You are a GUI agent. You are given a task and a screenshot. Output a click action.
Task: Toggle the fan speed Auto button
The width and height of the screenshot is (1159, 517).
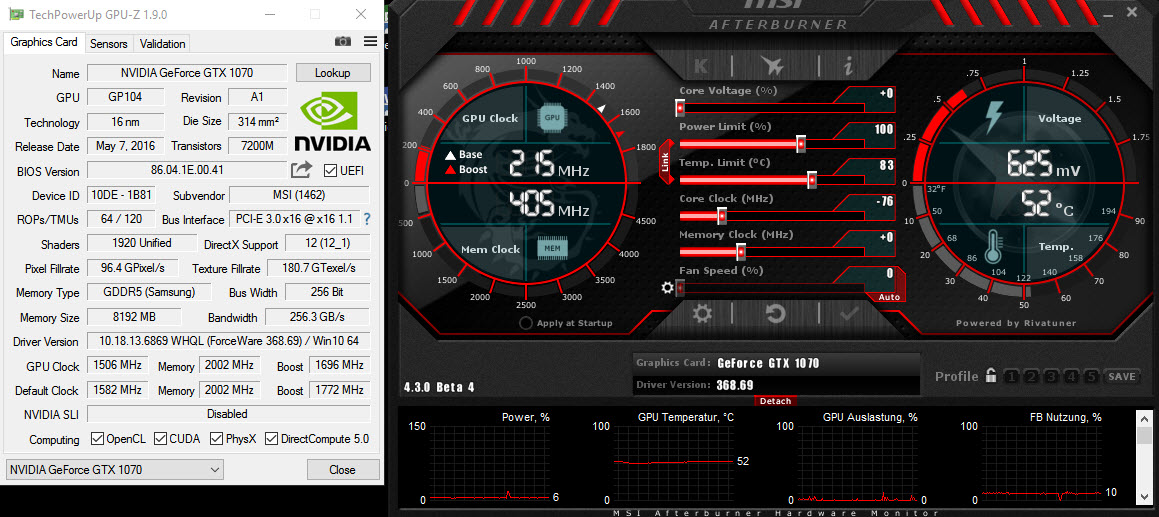point(888,297)
